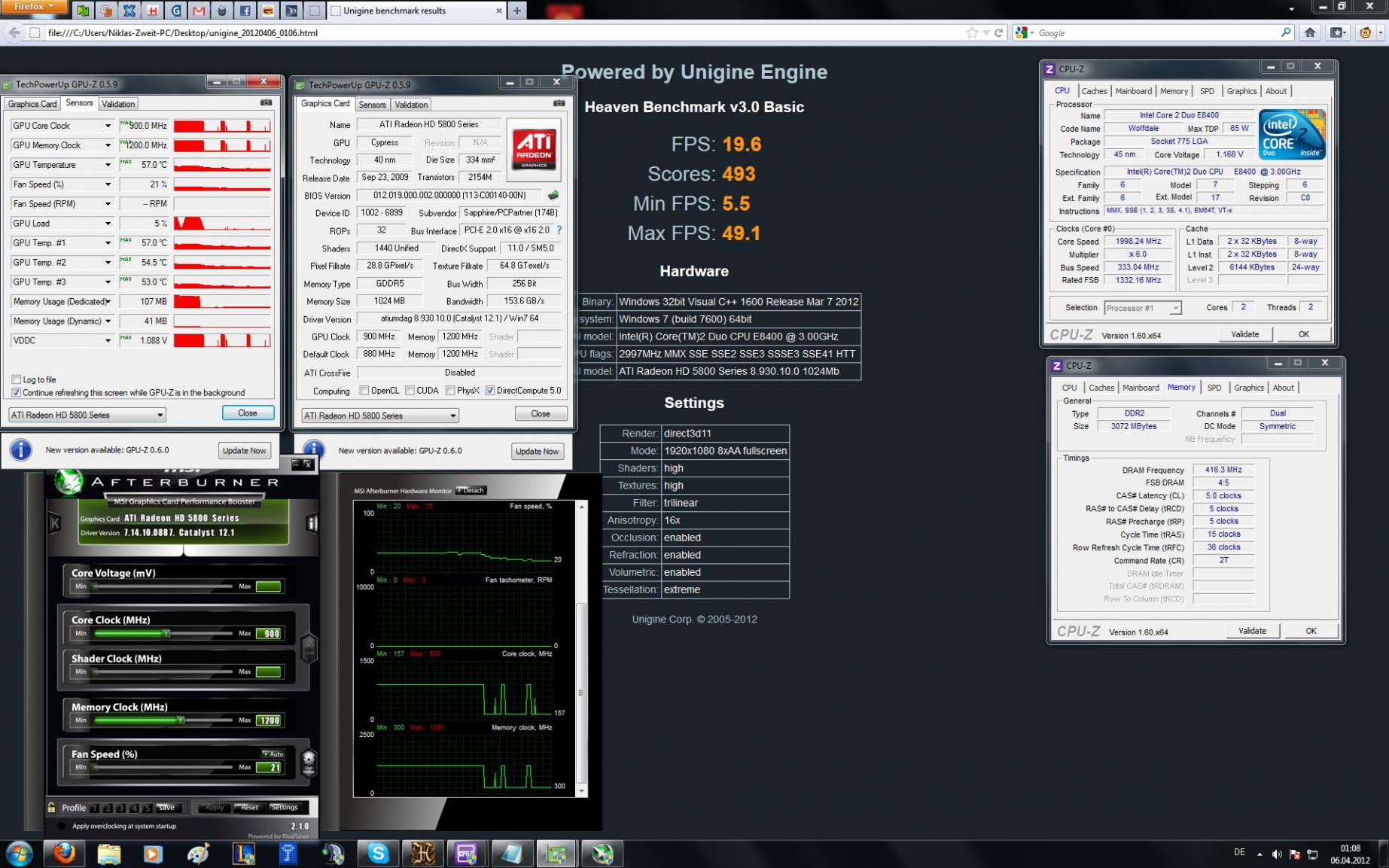Open GPU Load sensor dropdown
The height and width of the screenshot is (868, 1389).
108,224
